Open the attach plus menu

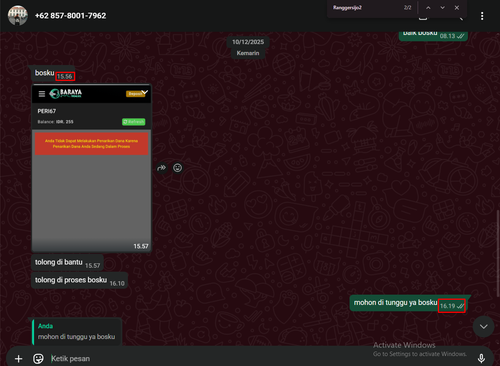point(19,359)
